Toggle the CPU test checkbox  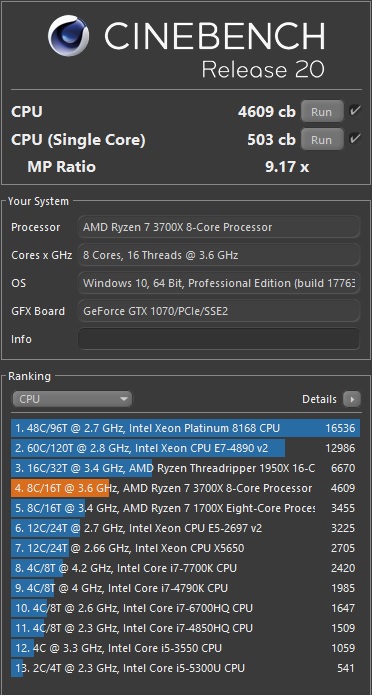coord(355,111)
